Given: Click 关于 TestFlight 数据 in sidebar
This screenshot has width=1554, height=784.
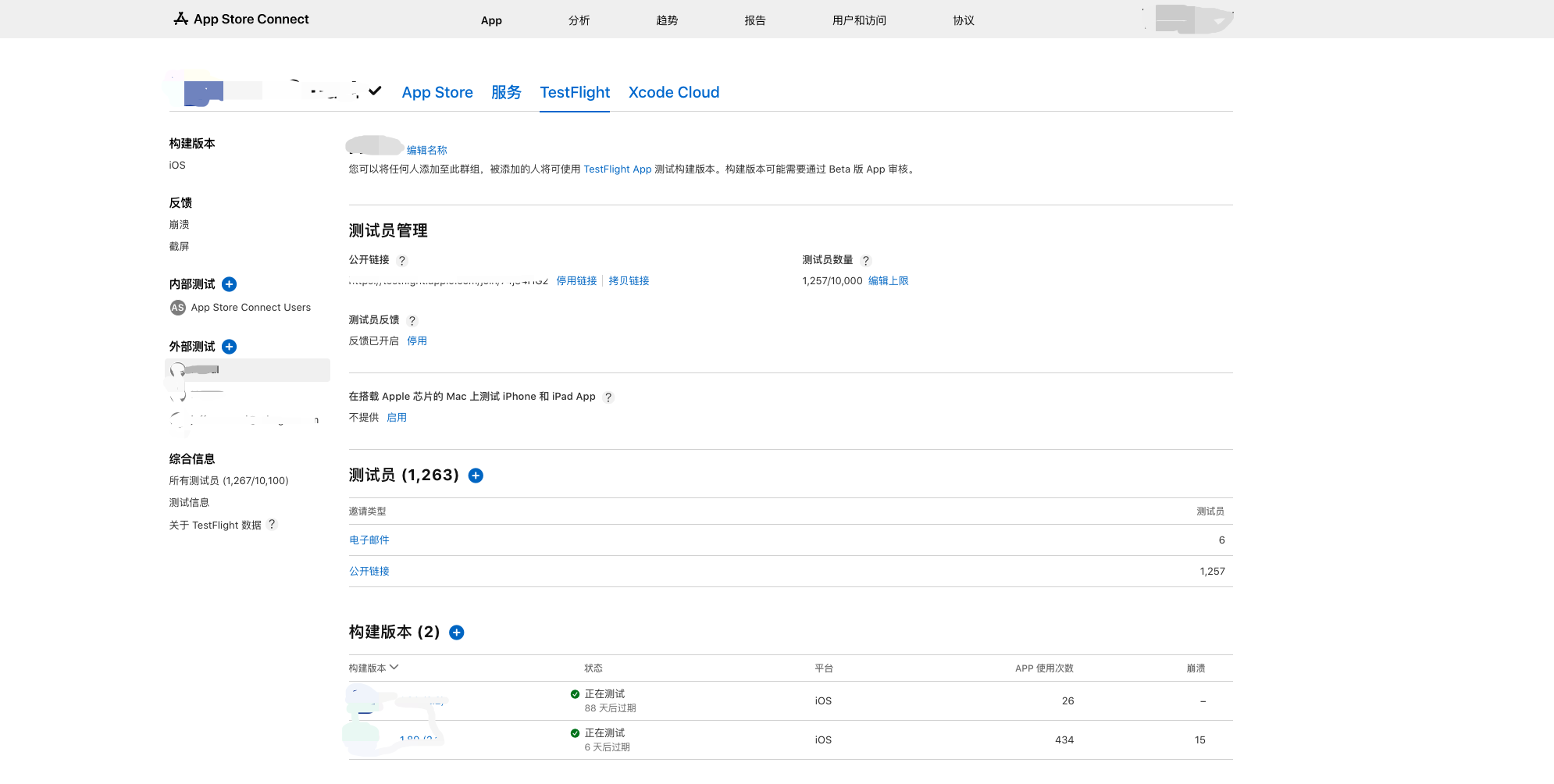Looking at the screenshot, I should tap(215, 526).
